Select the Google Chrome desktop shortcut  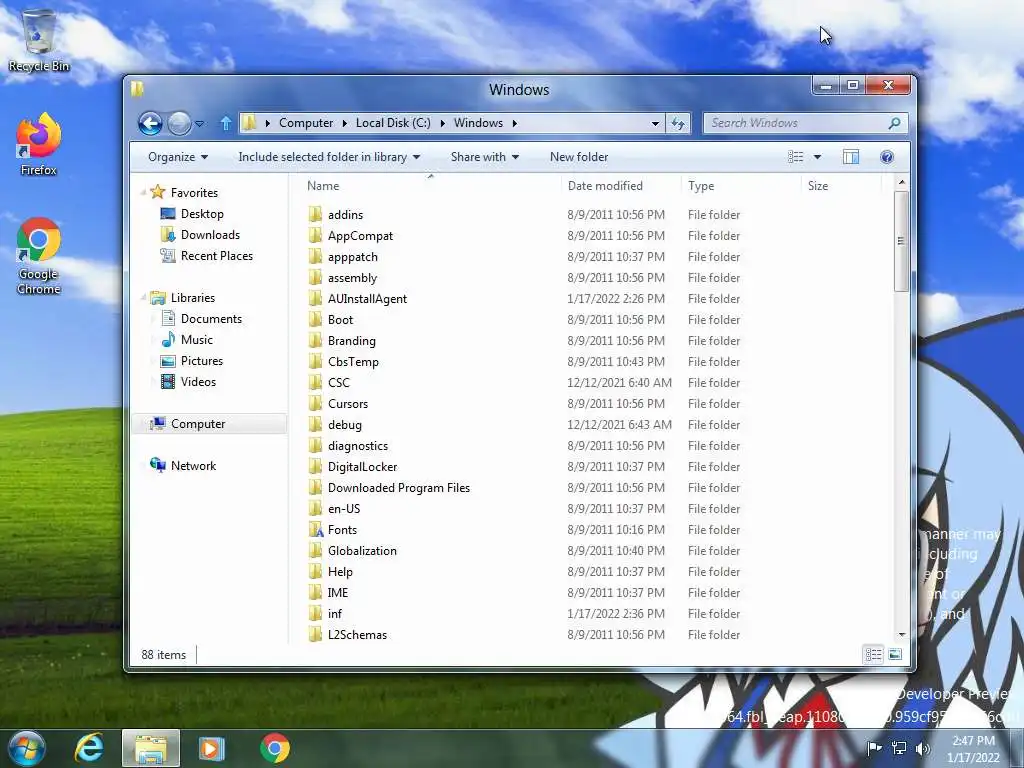coord(39,256)
